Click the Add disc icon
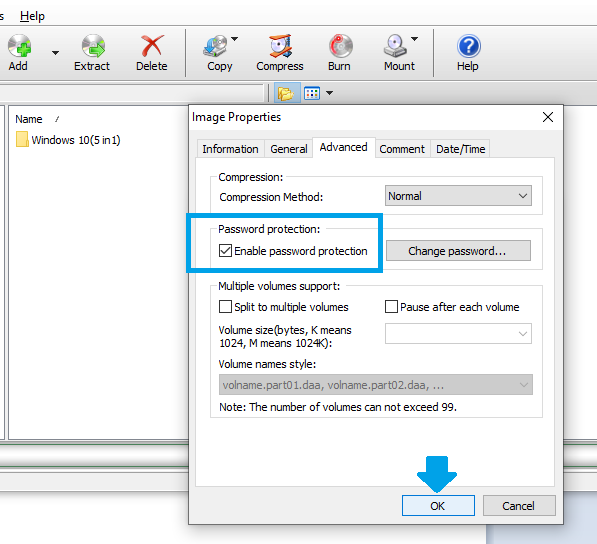 pos(19,46)
